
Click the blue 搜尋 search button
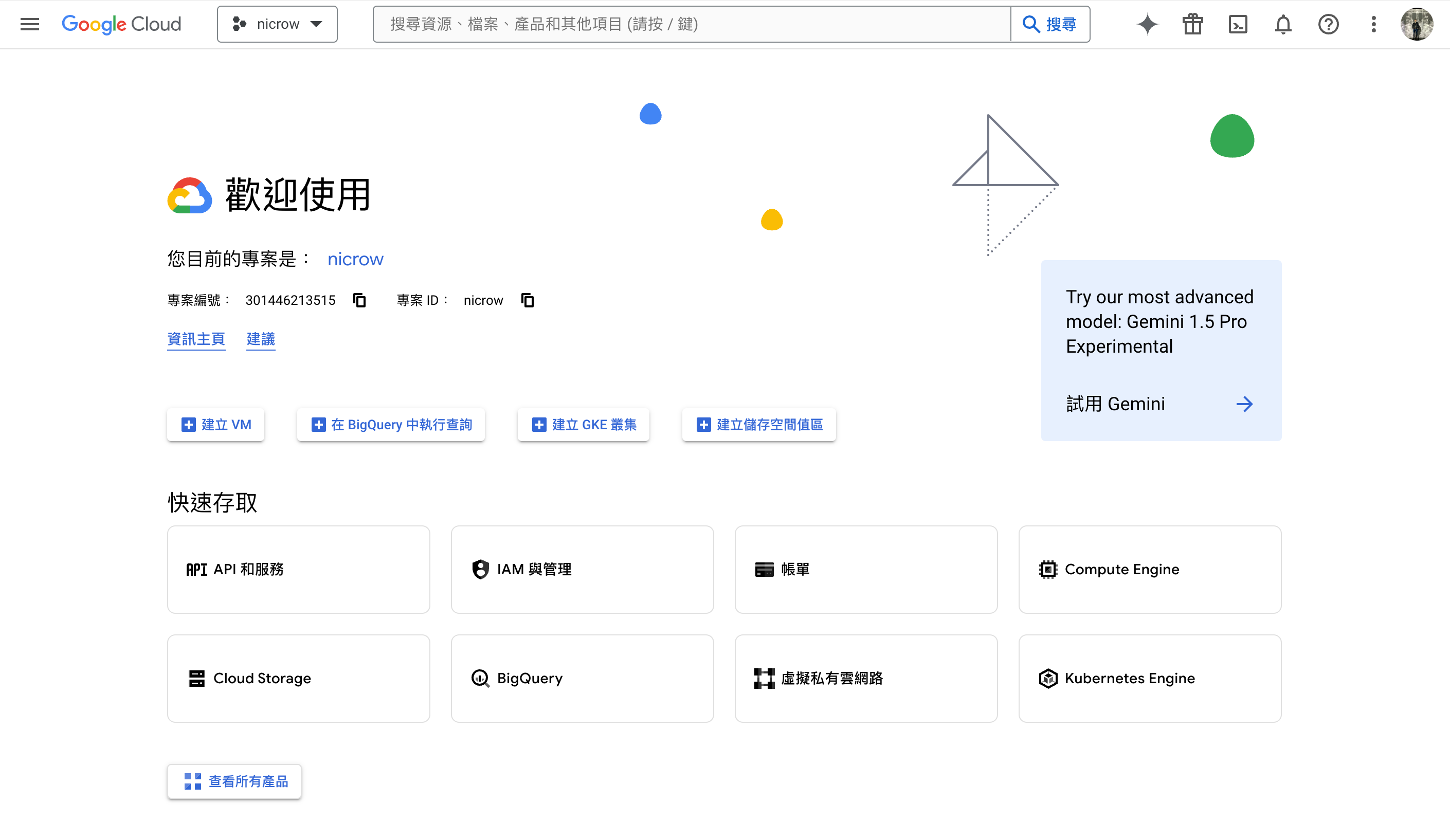pyautogui.click(x=1050, y=24)
